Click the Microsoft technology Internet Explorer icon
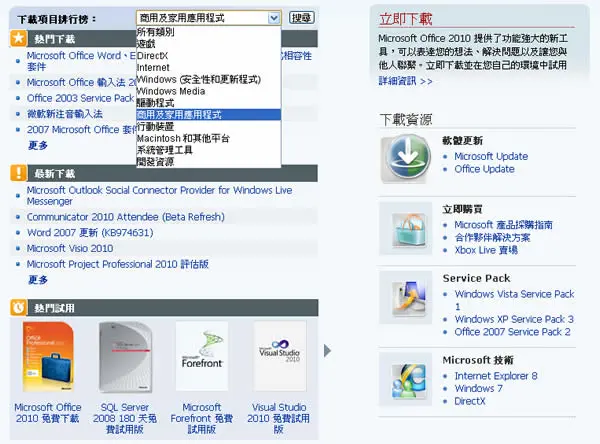 click(406, 380)
